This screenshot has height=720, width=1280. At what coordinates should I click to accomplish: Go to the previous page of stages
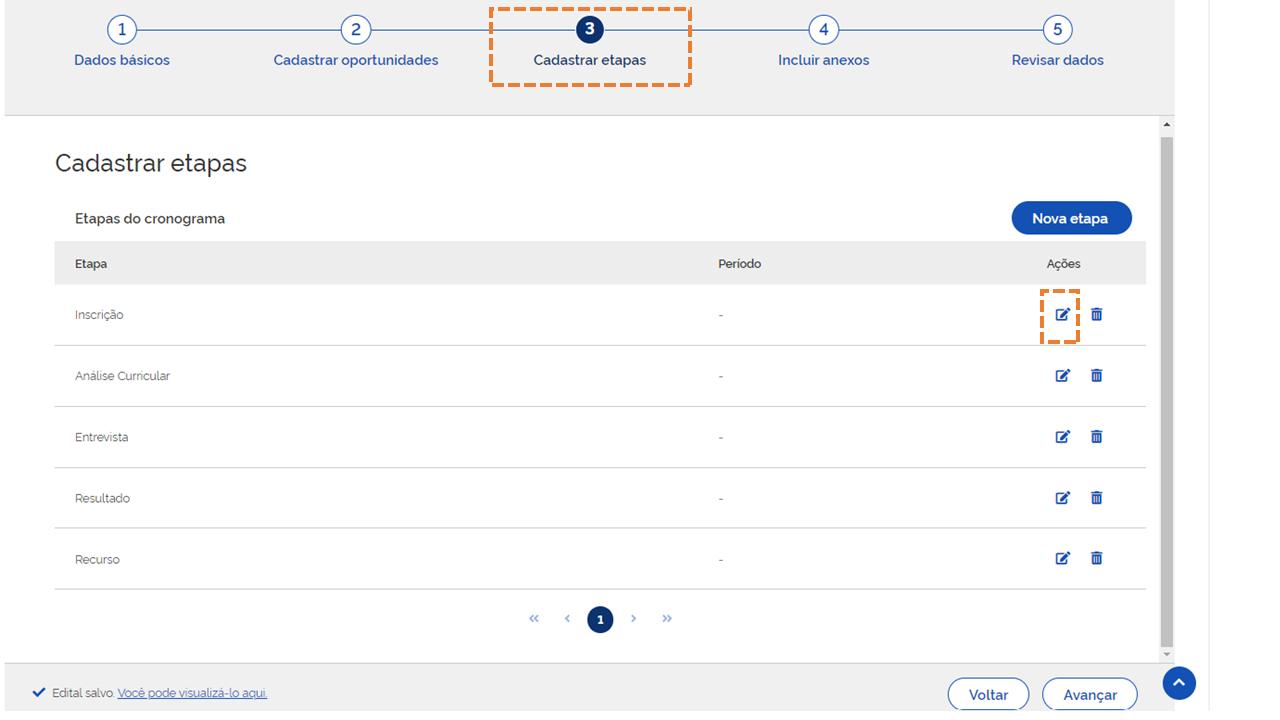pos(567,619)
